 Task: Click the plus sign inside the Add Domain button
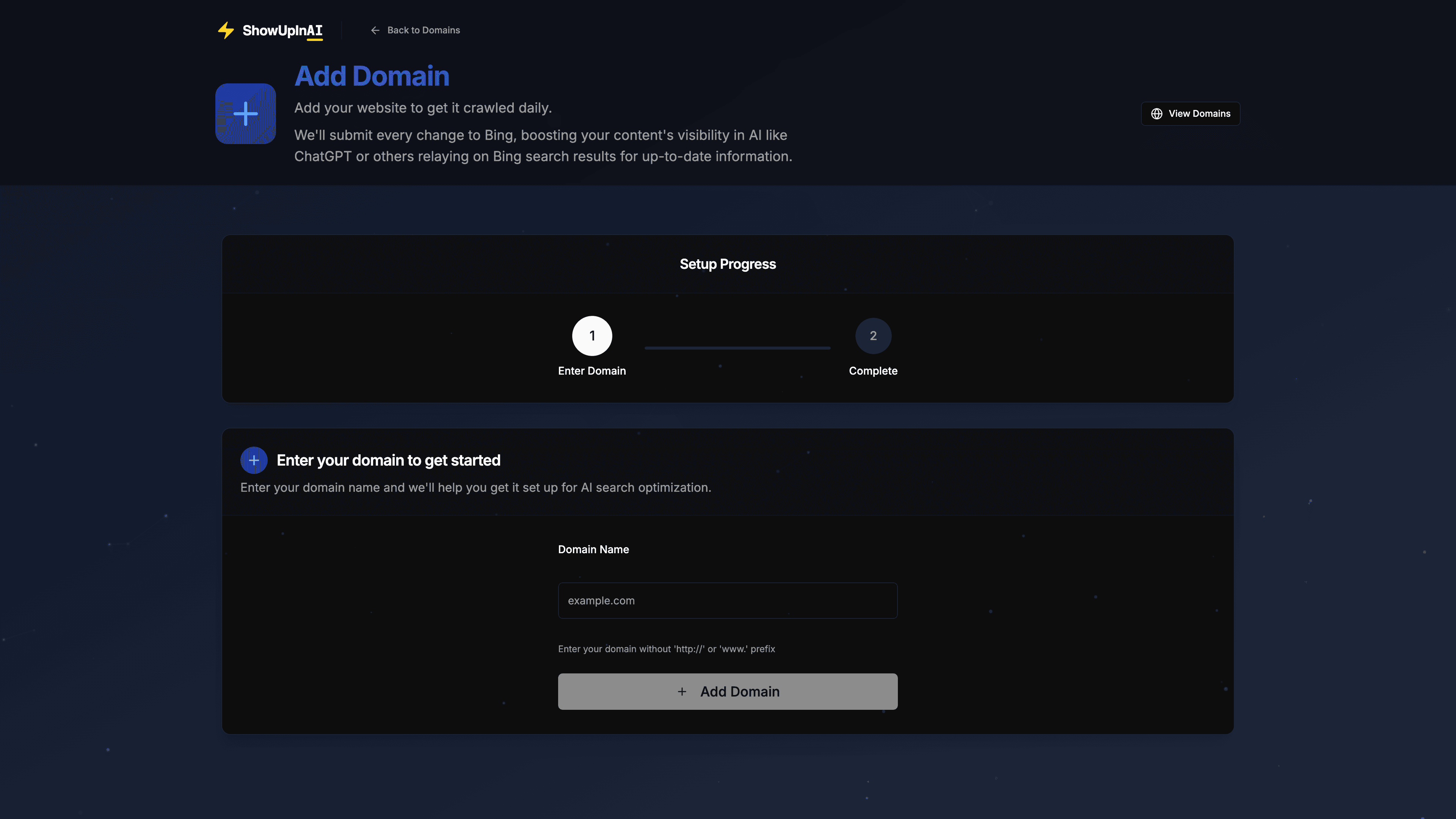tap(682, 691)
